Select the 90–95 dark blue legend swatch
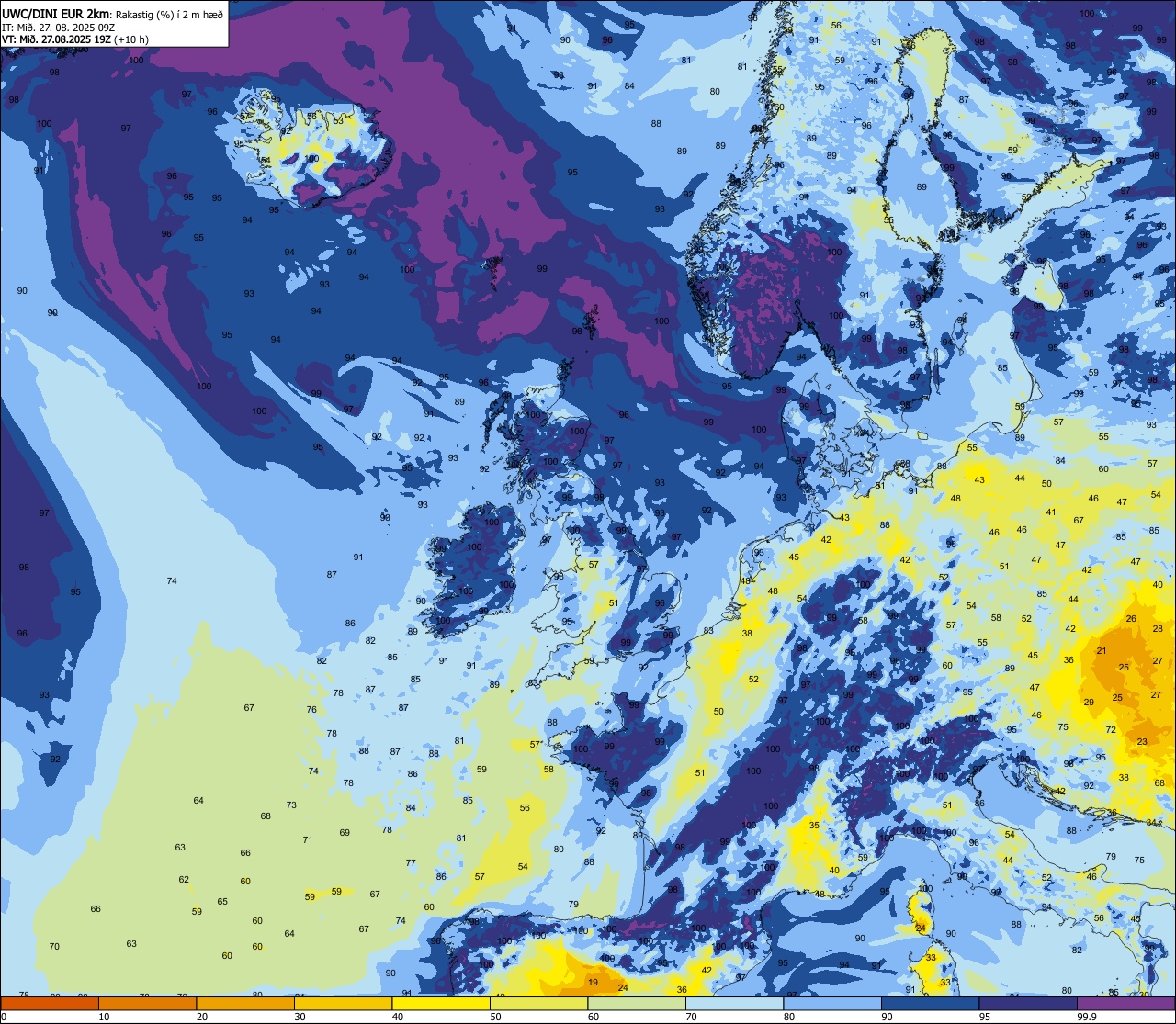Image resolution: width=1176 pixels, height=1024 pixels. click(930, 1004)
